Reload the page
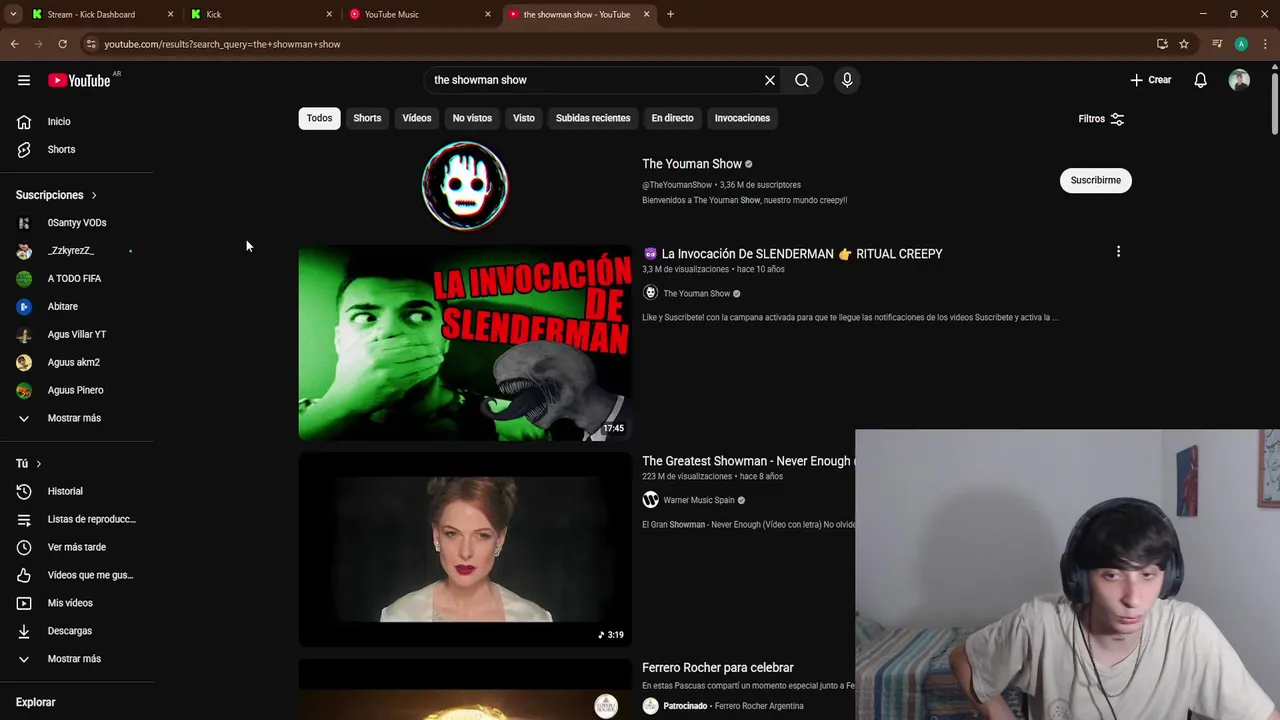 coord(62,44)
